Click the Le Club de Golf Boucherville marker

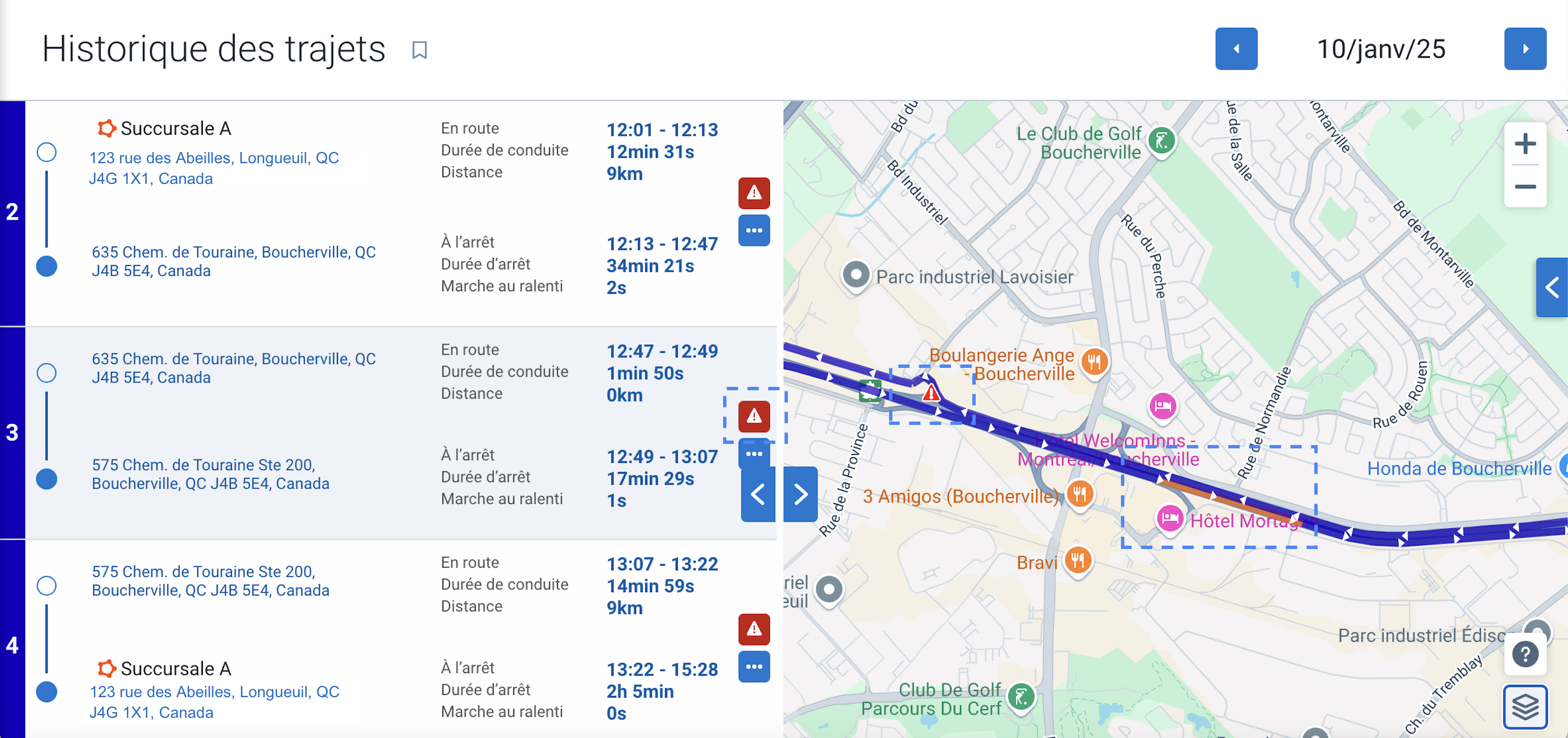1161,141
